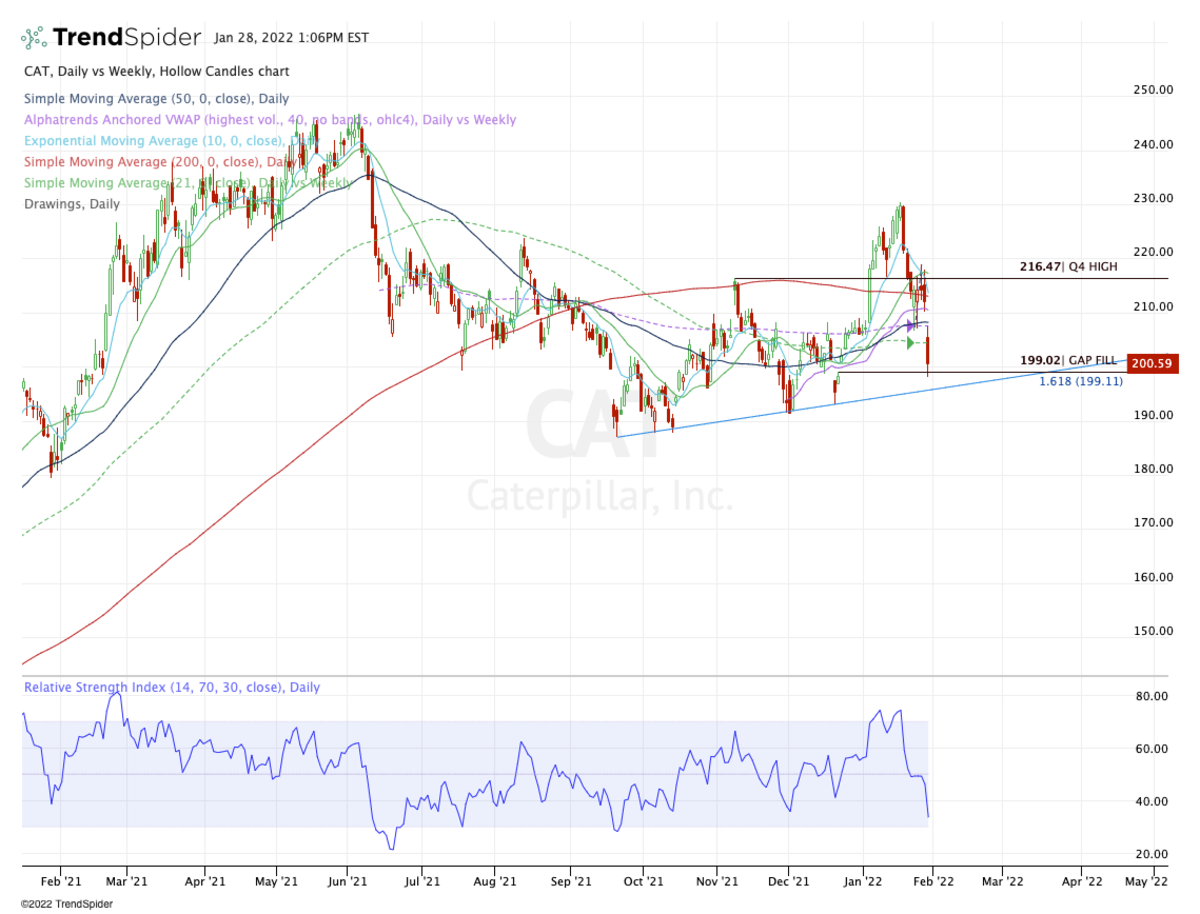
Task: Click the 210.00 price axis label
Action: (x=1153, y=306)
